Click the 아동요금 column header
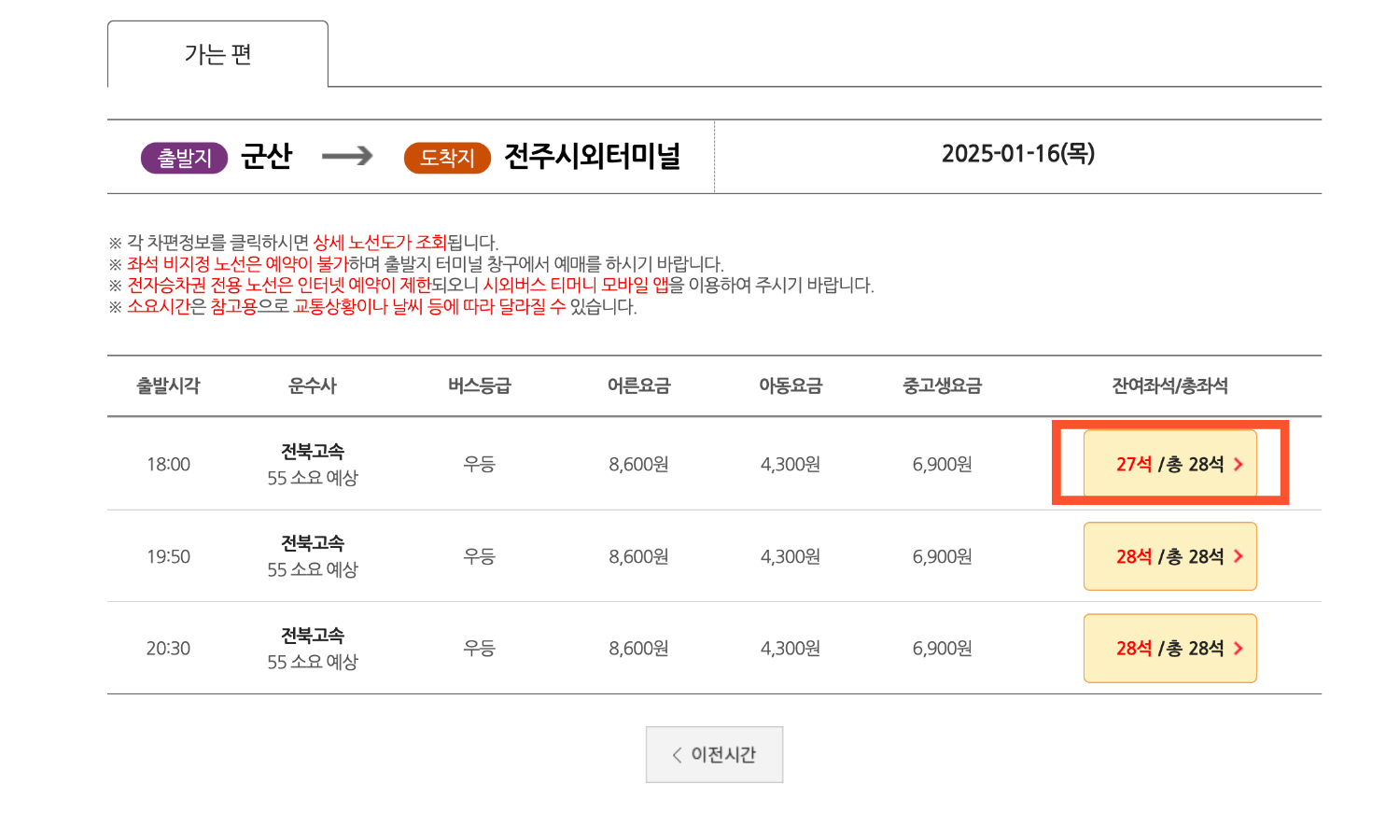The width and height of the screenshot is (1400, 840). point(791,385)
